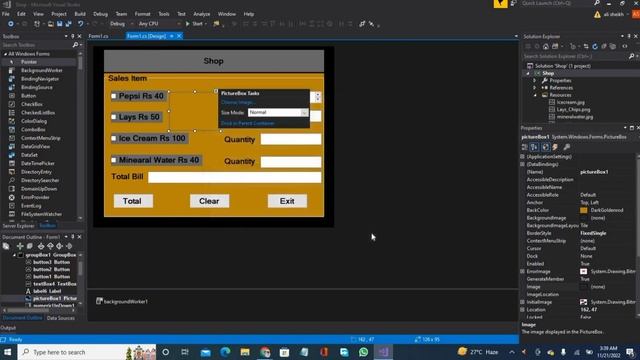This screenshot has width=640, height=360.
Task: Click the Total button on the form
Action: pyautogui.click(x=133, y=201)
